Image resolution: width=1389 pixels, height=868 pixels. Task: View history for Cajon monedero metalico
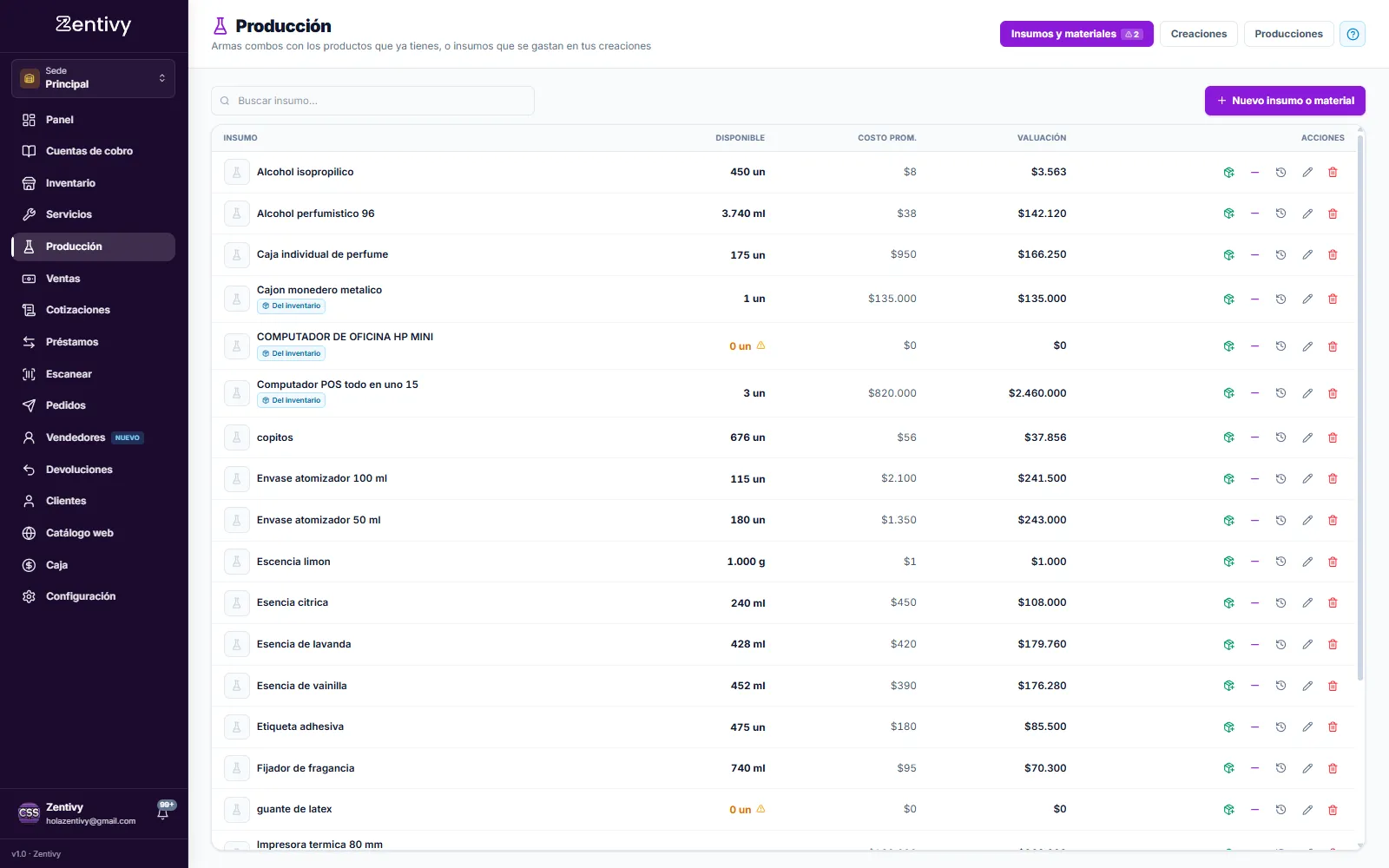[1280, 299]
